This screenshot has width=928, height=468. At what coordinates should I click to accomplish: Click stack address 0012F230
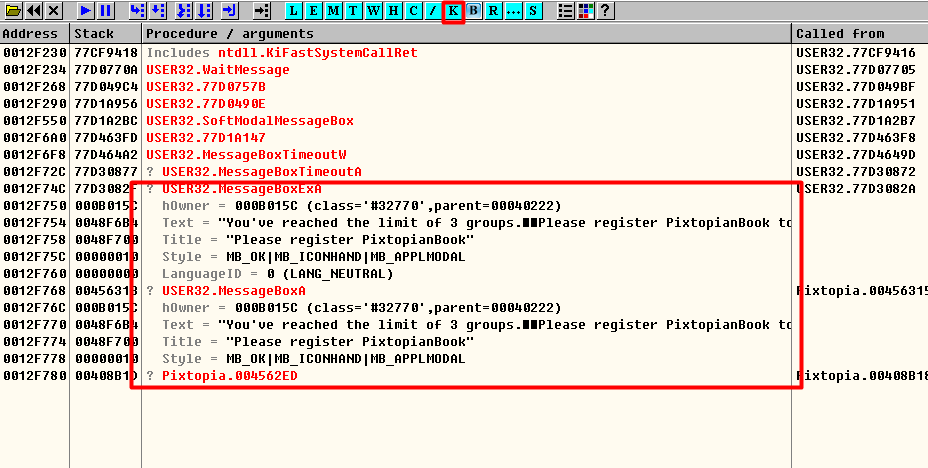pos(34,53)
